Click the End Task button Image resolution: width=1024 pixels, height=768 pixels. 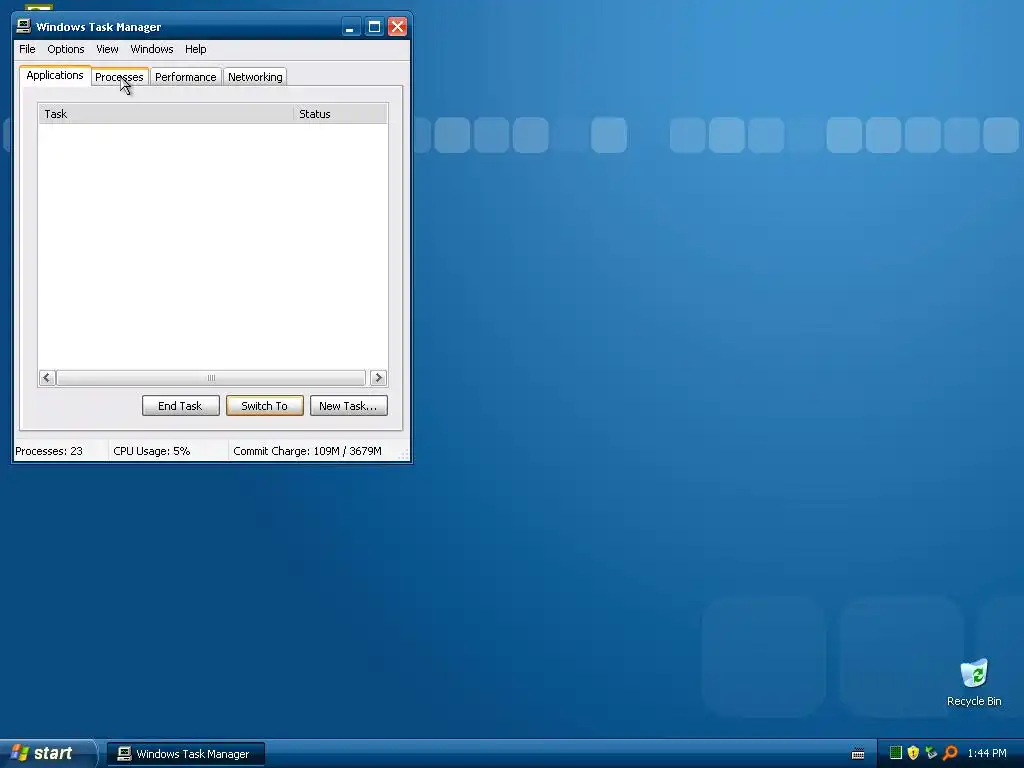(x=180, y=406)
